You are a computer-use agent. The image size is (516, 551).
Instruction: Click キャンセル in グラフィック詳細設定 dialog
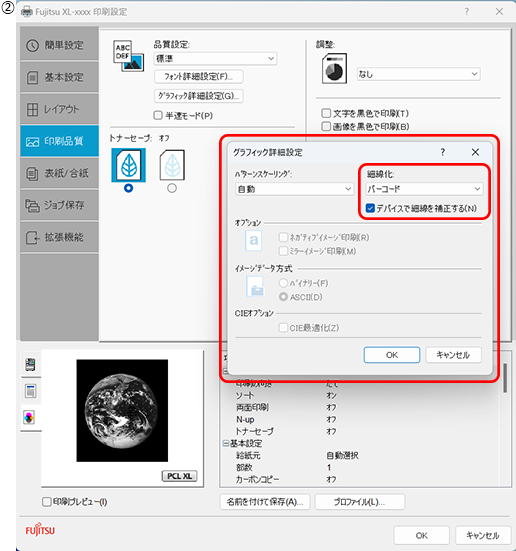pyautogui.click(x=453, y=355)
